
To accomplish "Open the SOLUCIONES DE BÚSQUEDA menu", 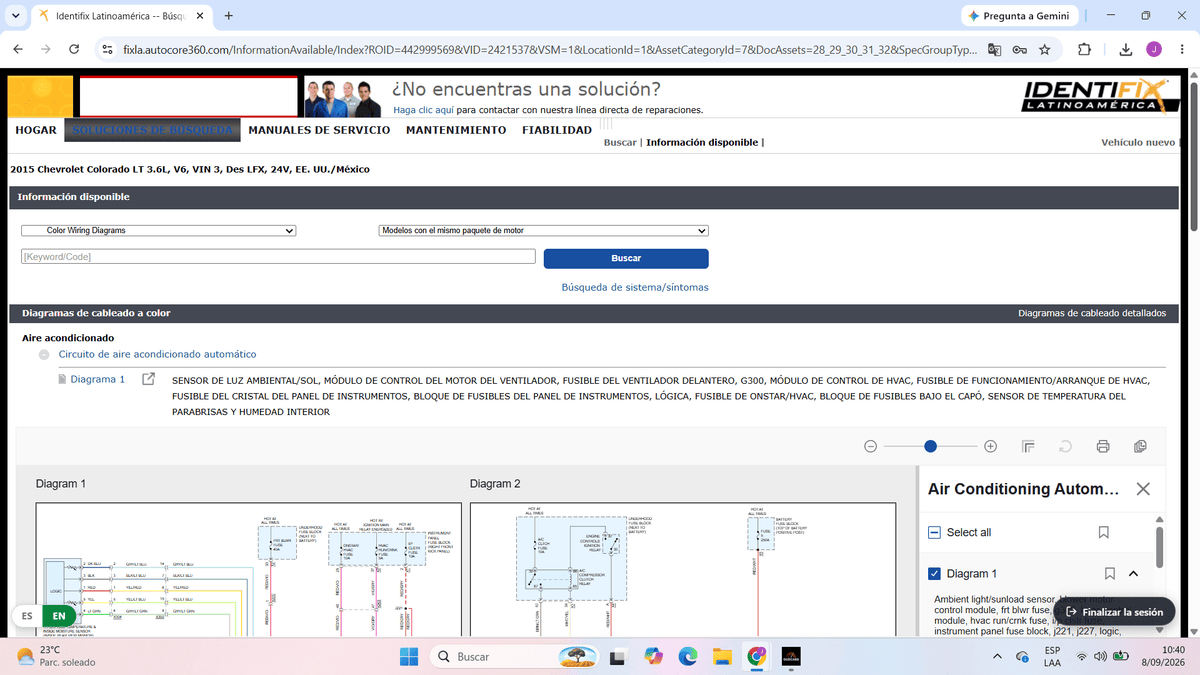I will pos(153,130).
